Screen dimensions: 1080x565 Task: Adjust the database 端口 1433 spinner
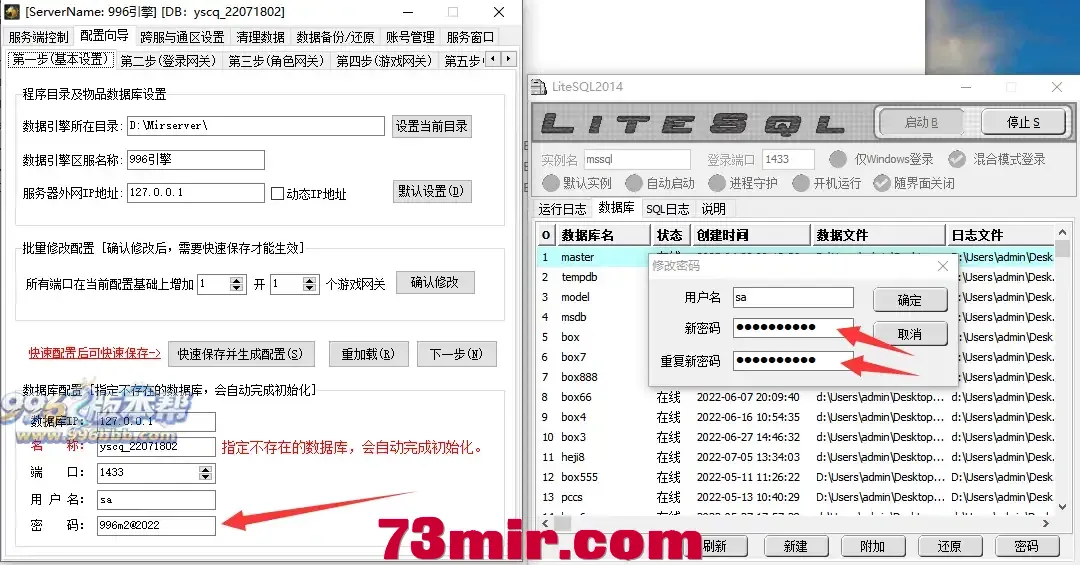(x=205, y=473)
